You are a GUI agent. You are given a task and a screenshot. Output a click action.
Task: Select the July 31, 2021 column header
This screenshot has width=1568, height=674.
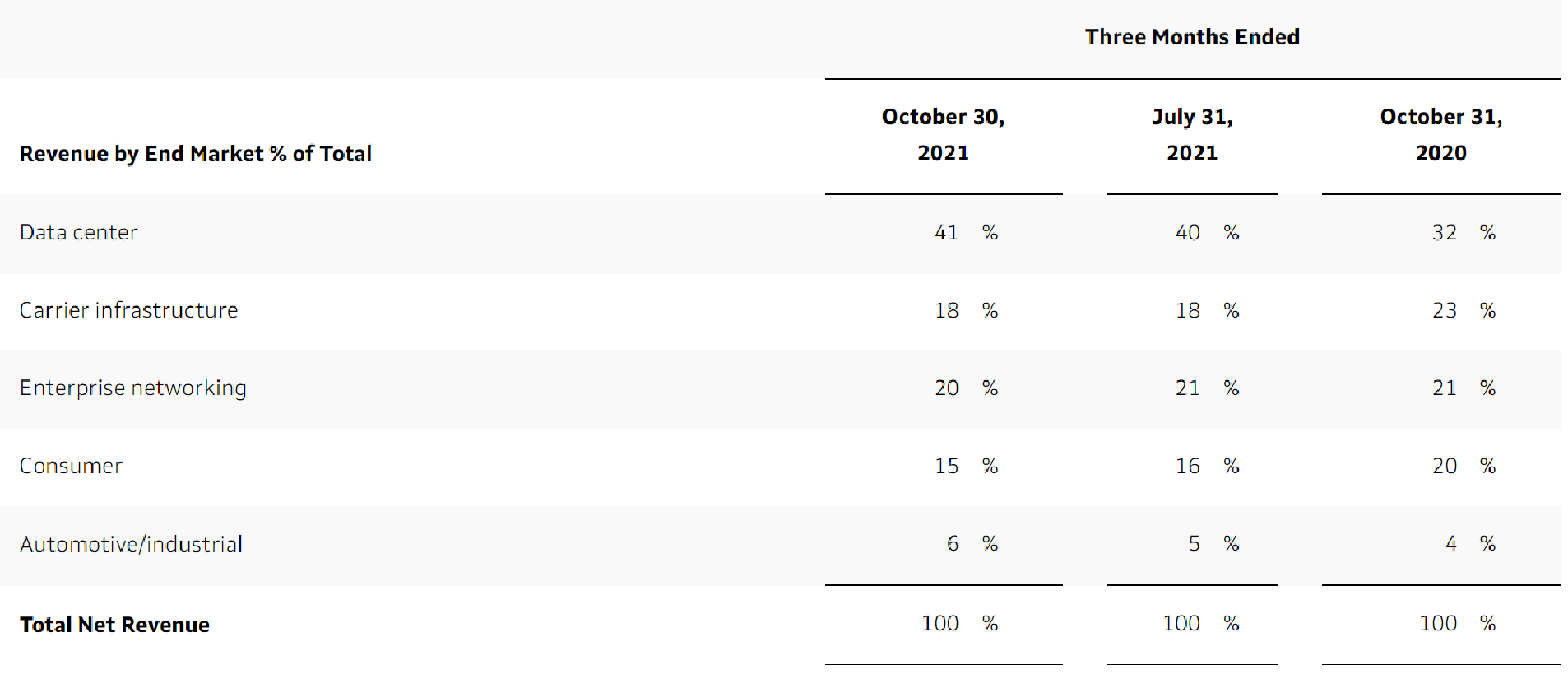[1191, 134]
